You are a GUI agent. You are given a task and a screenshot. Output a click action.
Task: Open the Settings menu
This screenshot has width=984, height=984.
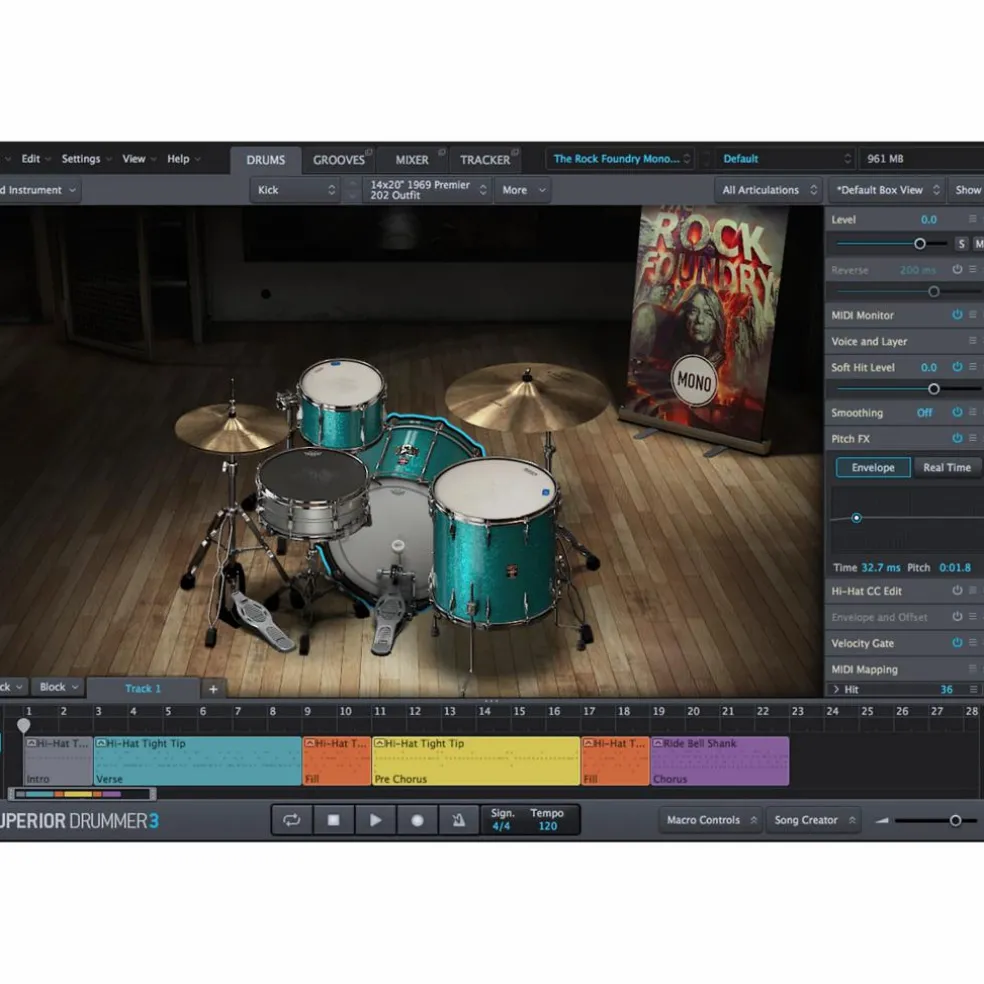(81, 159)
